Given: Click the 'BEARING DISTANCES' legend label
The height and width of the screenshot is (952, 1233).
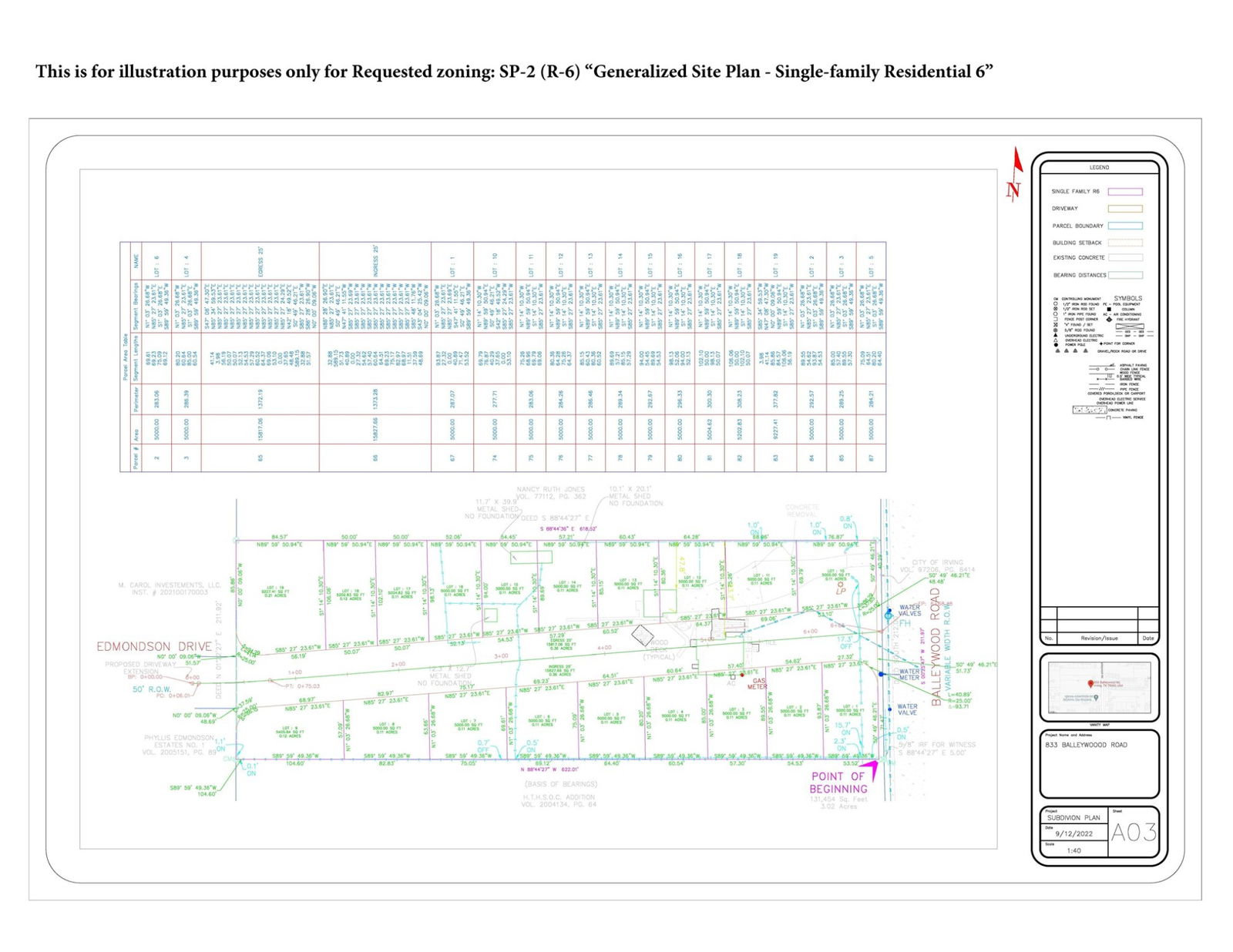Looking at the screenshot, I should tap(1080, 275).
